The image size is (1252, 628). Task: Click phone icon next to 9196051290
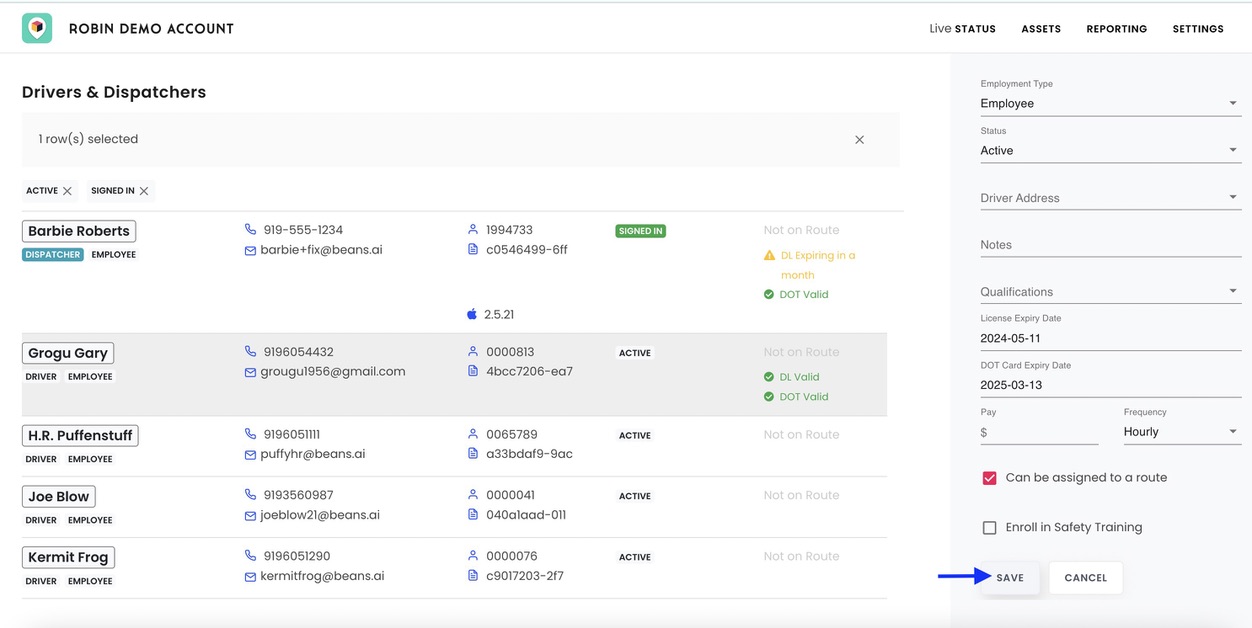[x=250, y=555]
